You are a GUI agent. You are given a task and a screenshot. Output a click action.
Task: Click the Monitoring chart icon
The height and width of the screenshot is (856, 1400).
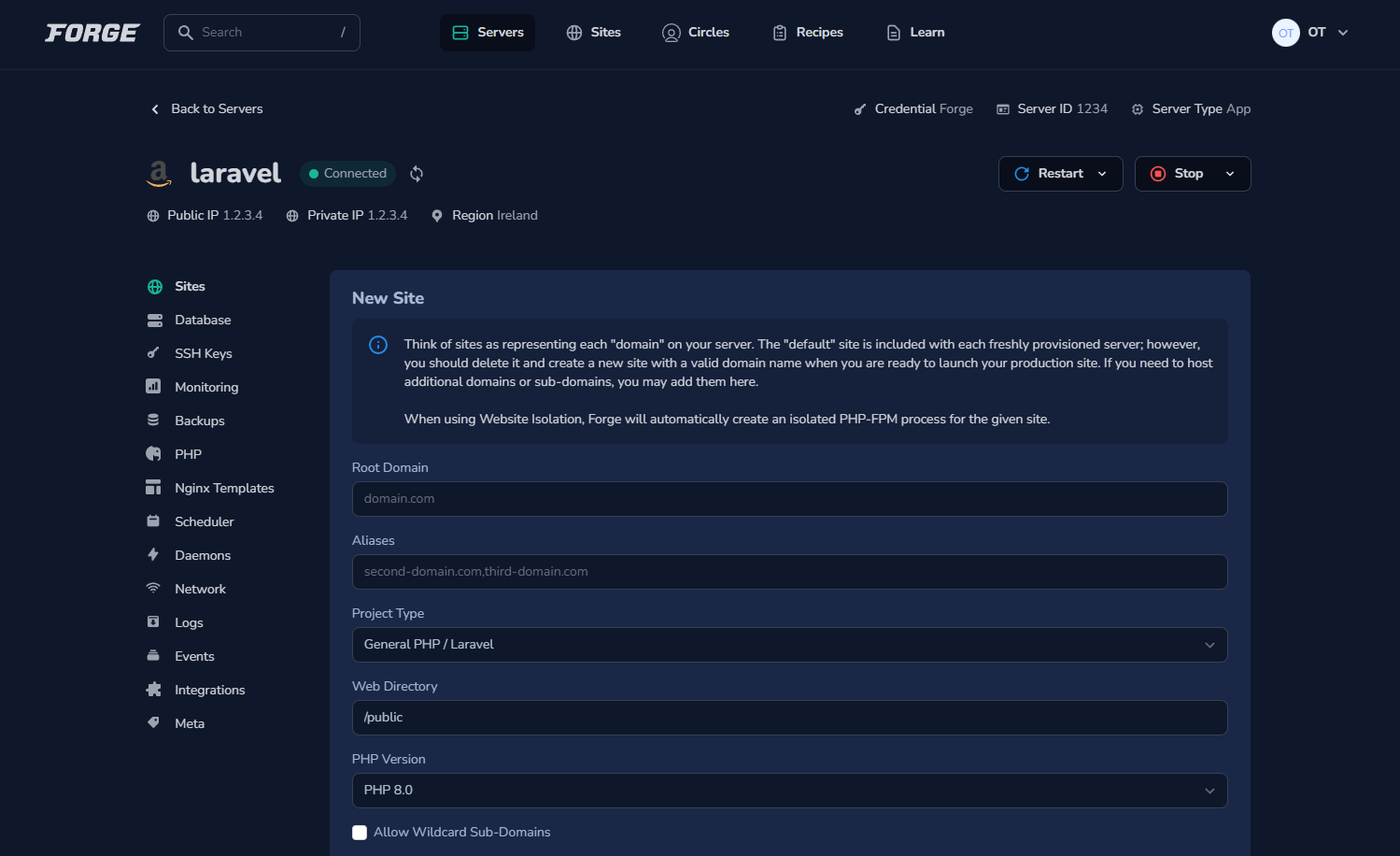153,387
